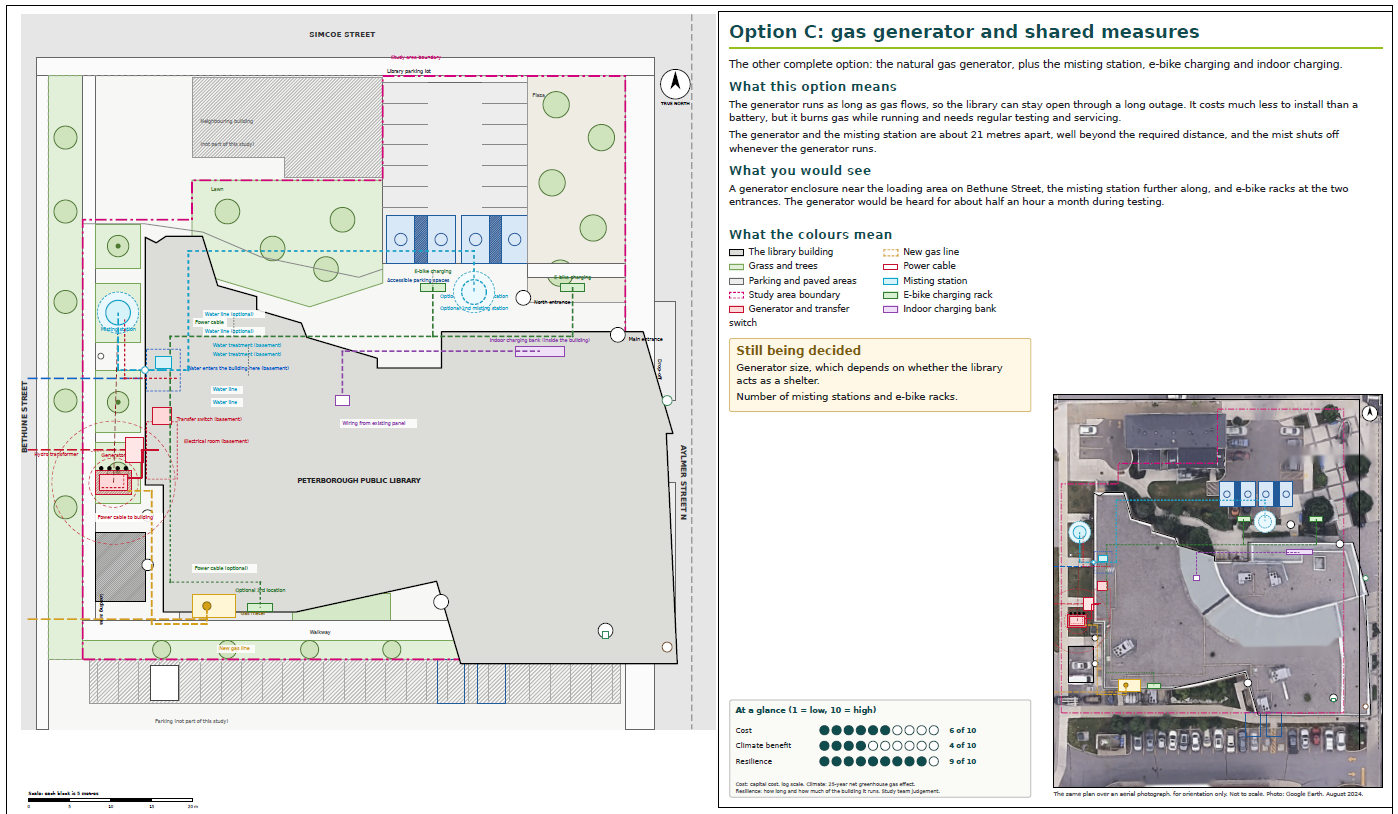Click the Misting station legend swatch
This screenshot has height=814, width=1398.
coord(891,281)
